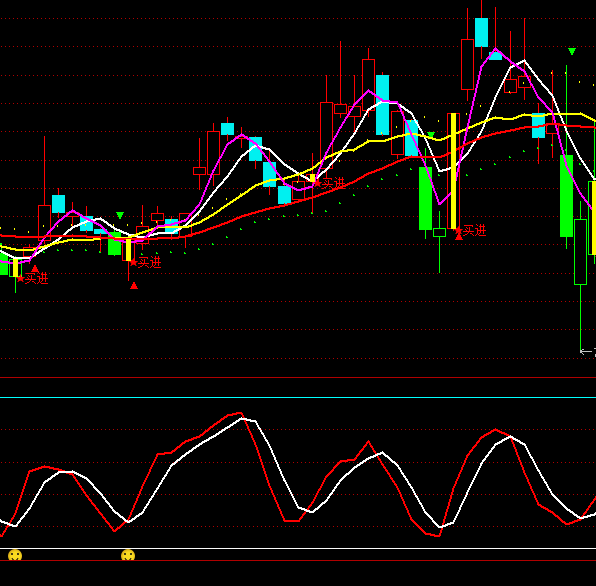The image size is (596, 586).
Task: Click the second yellow smiley face icon
Action: click(x=128, y=555)
